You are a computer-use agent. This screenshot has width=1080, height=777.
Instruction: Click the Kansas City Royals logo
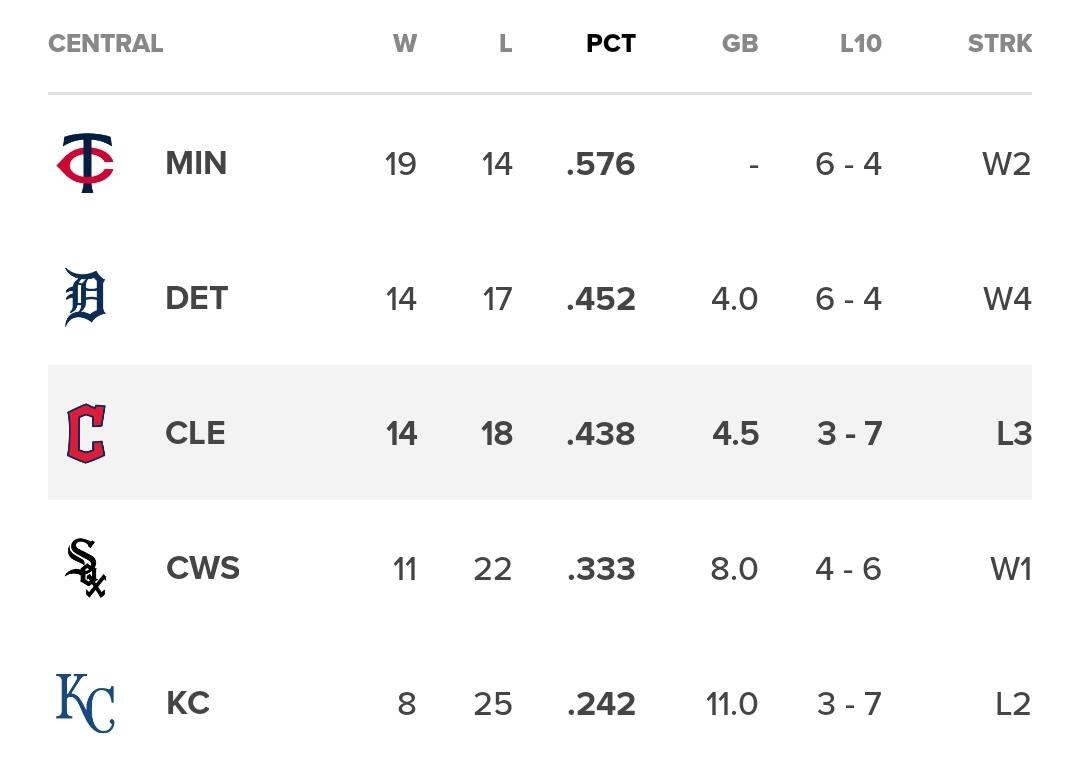pyautogui.click(x=85, y=703)
